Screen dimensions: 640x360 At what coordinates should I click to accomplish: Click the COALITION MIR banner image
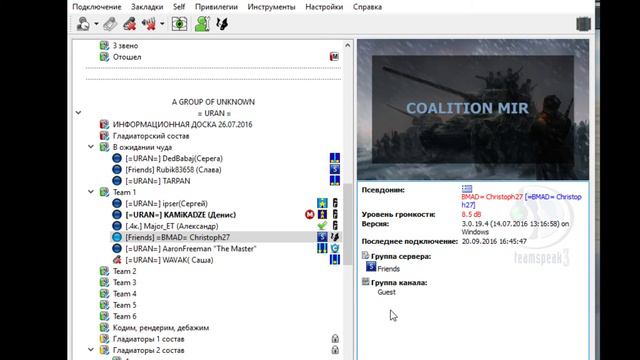[x=473, y=110]
